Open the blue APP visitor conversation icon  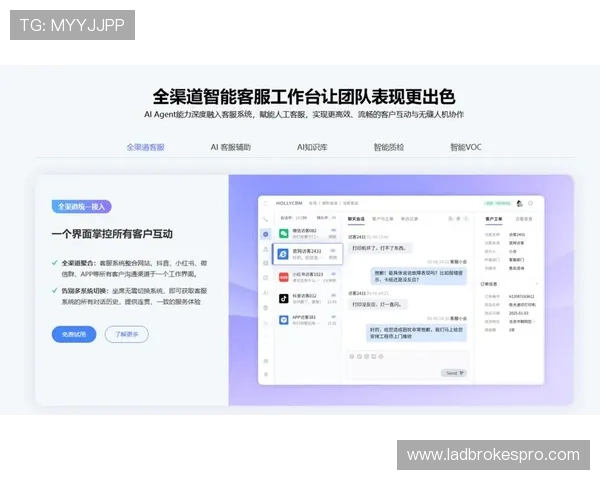284,320
